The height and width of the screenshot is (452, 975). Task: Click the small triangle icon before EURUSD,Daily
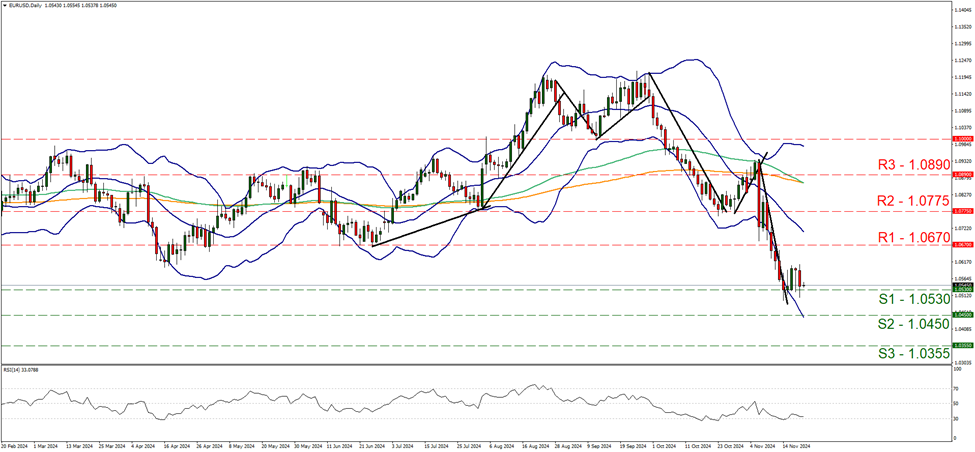pyautogui.click(x=5, y=7)
